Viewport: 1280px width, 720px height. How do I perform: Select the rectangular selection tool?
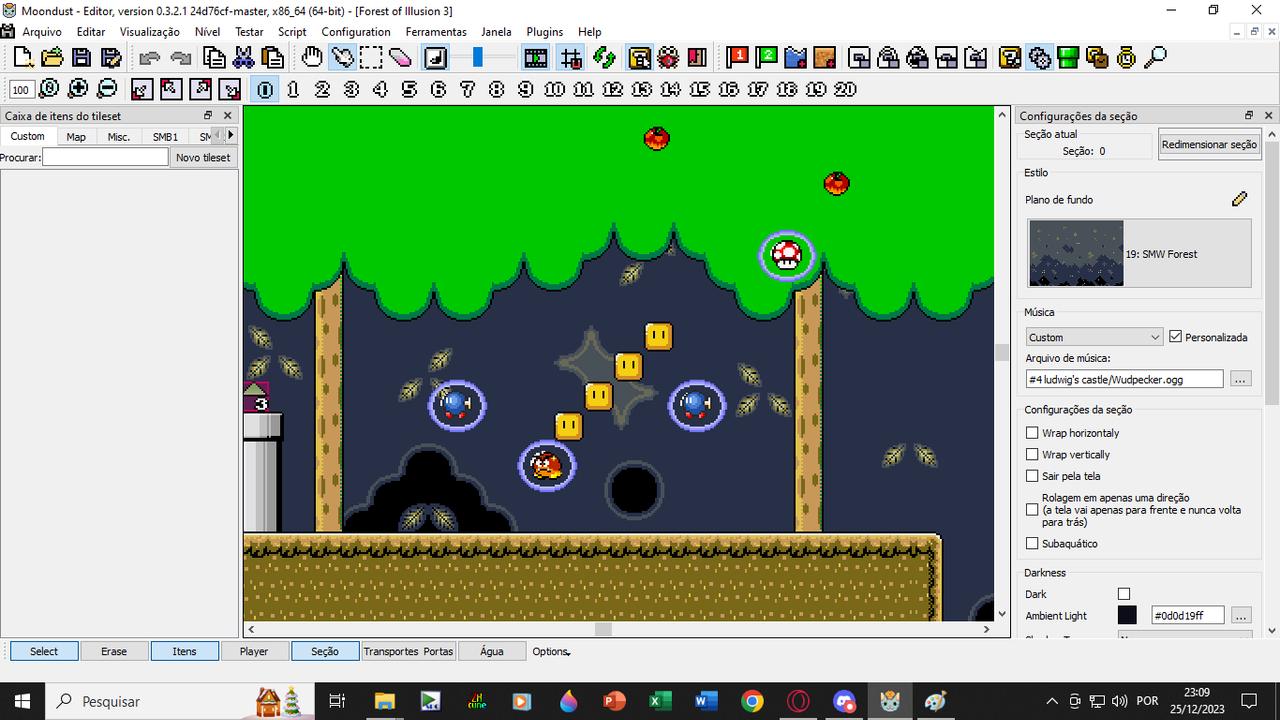tap(372, 58)
